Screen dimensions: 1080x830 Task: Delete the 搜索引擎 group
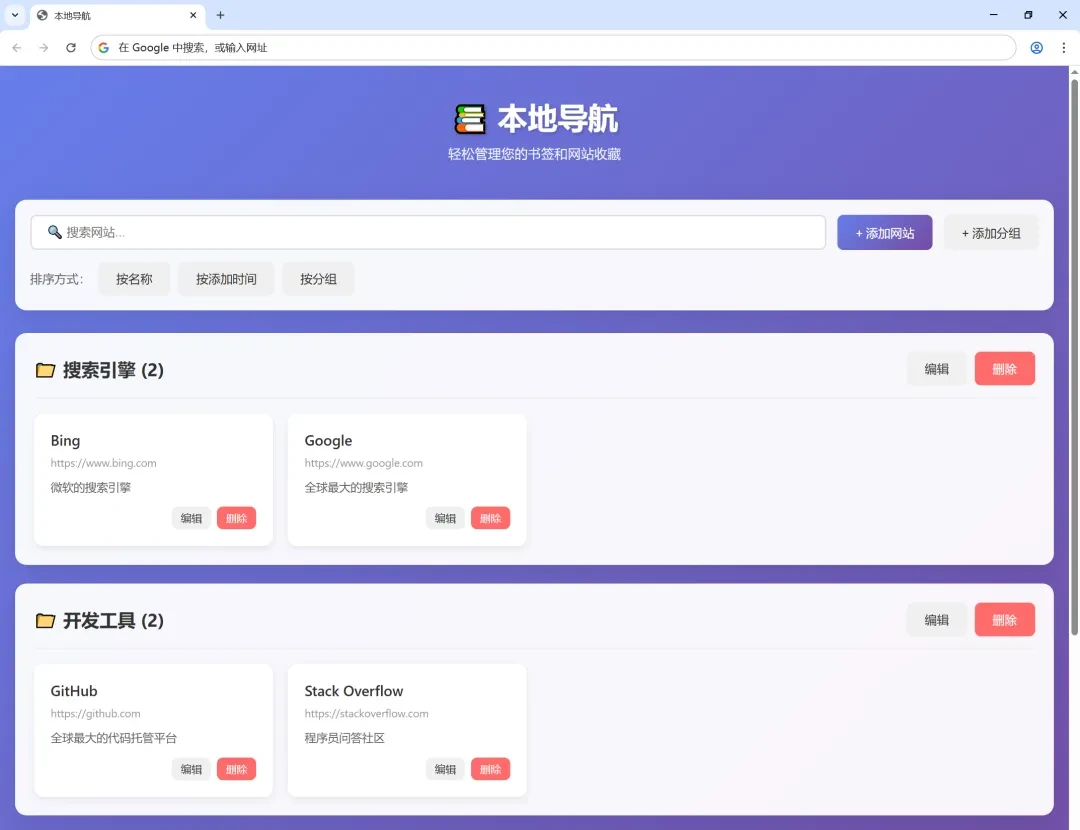(1004, 369)
